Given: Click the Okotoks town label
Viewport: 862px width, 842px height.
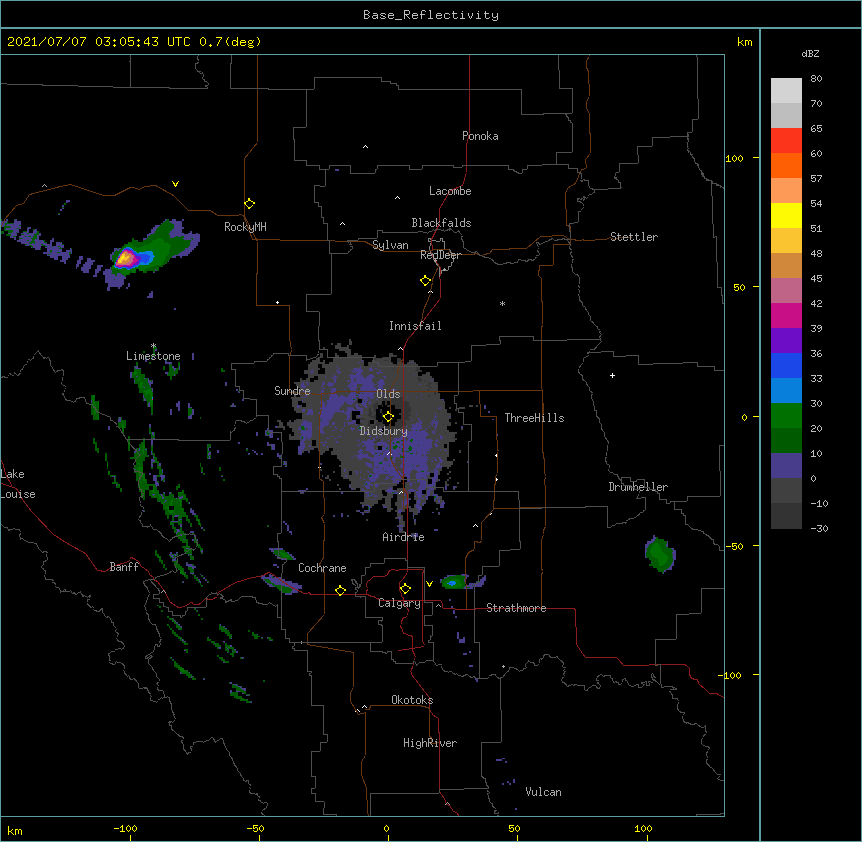Looking at the screenshot, I should click(x=412, y=700).
